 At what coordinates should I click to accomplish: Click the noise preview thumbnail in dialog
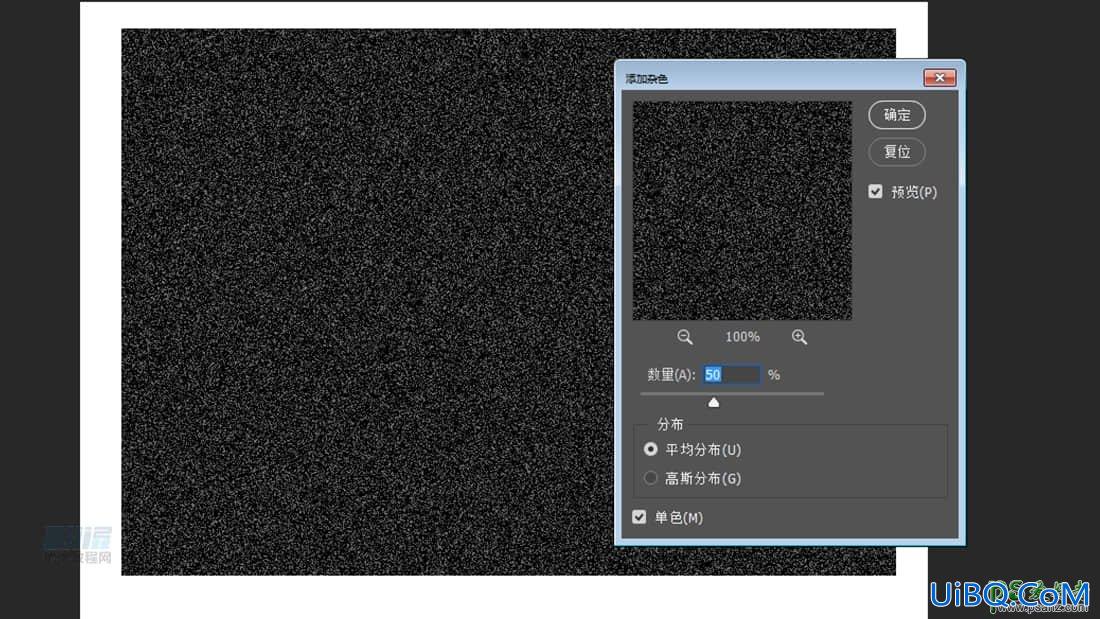click(742, 211)
